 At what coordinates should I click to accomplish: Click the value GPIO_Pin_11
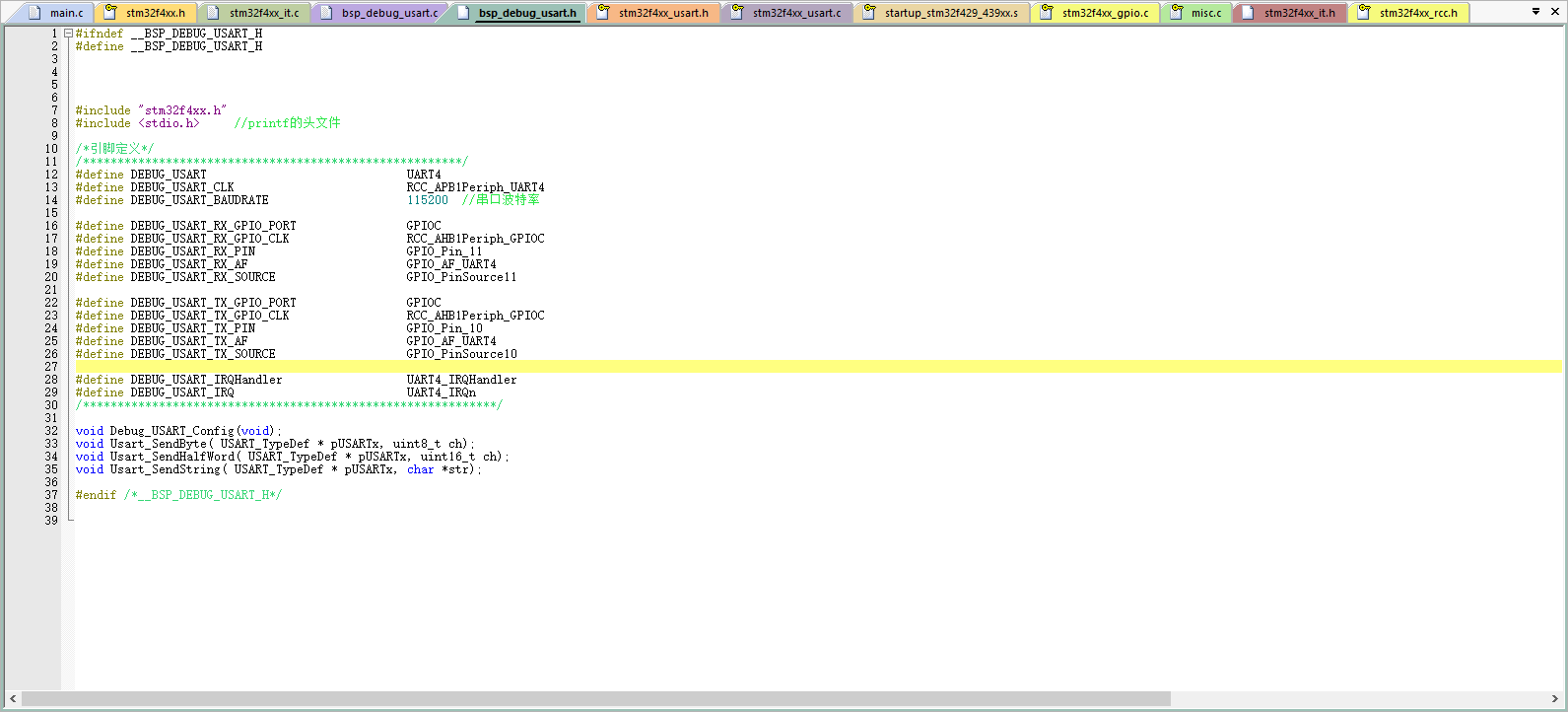(444, 251)
